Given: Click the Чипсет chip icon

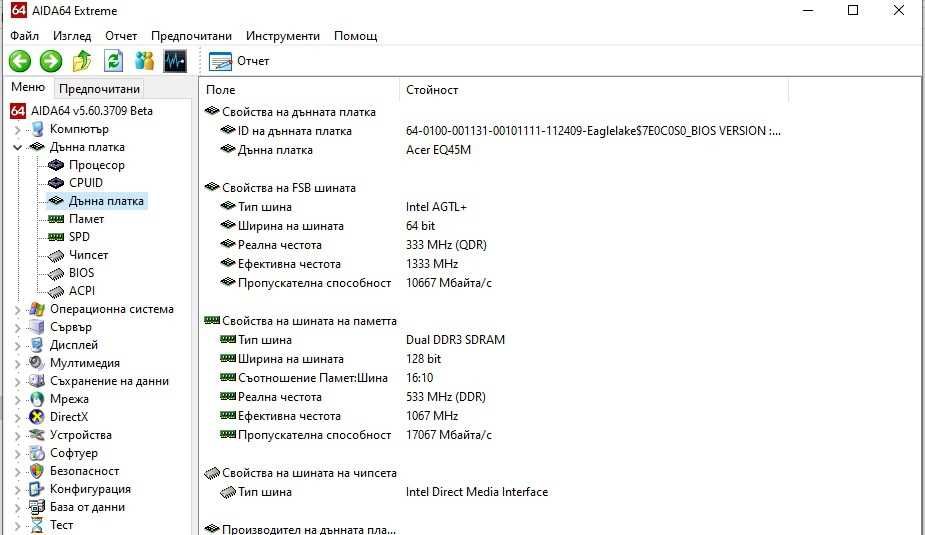Looking at the screenshot, I should (56, 255).
